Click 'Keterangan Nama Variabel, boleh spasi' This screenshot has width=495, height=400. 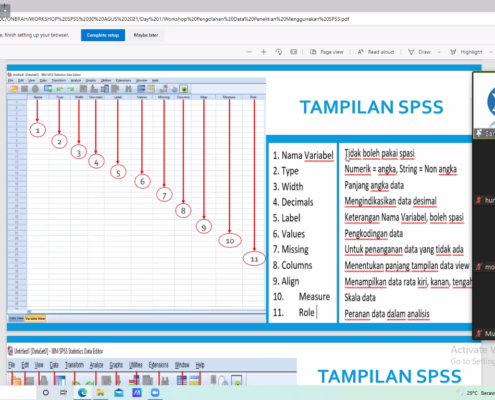click(404, 217)
